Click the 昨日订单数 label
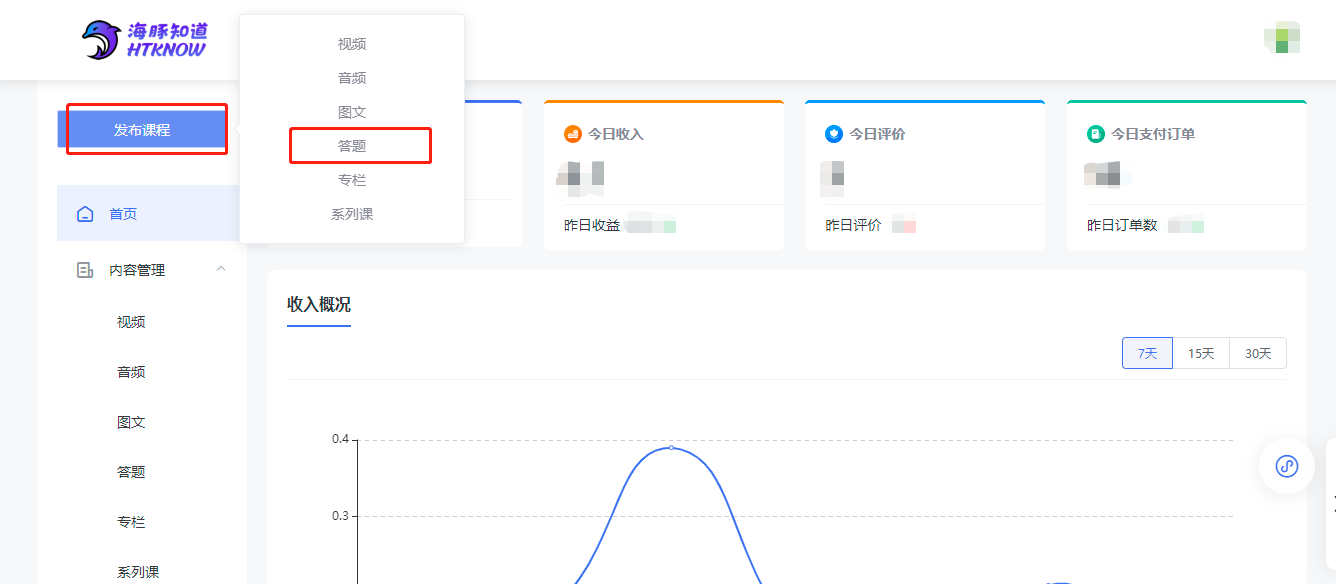This screenshot has height=584, width=1336. click(1122, 226)
